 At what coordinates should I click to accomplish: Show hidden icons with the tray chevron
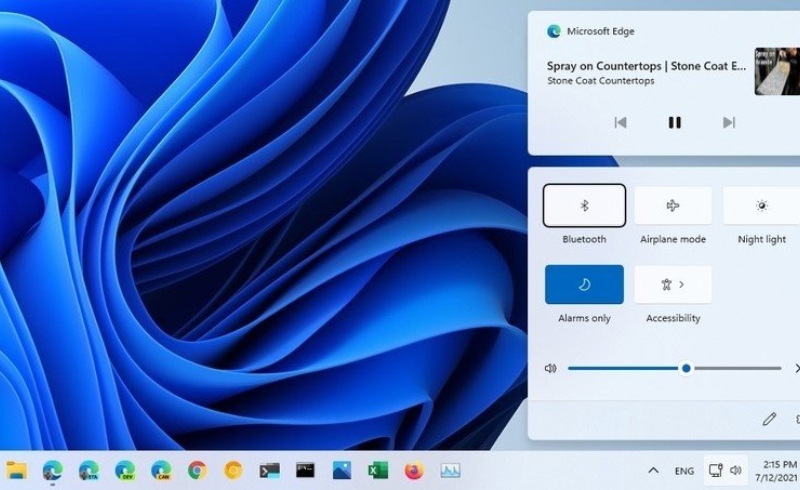point(653,470)
